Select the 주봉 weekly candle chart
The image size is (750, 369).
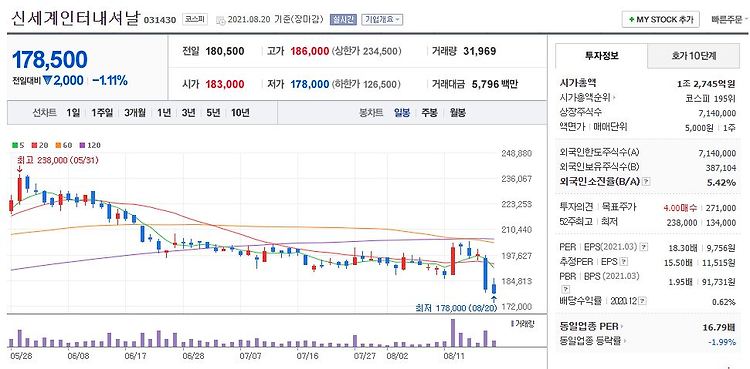coord(429,113)
